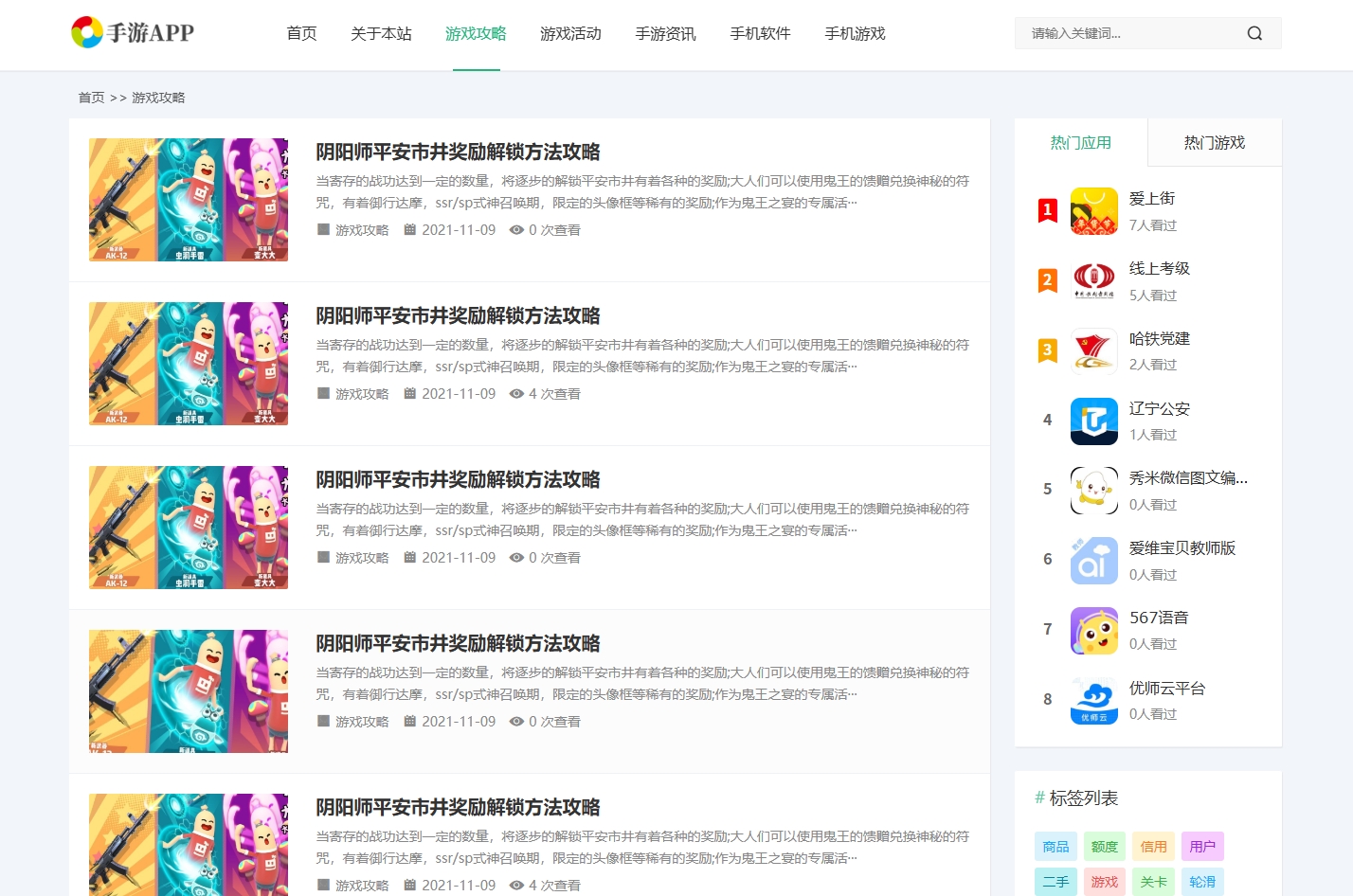Viewport: 1353px width, 896px height.
Task: Open 手机软件 in the navigation bar
Action: (x=760, y=34)
